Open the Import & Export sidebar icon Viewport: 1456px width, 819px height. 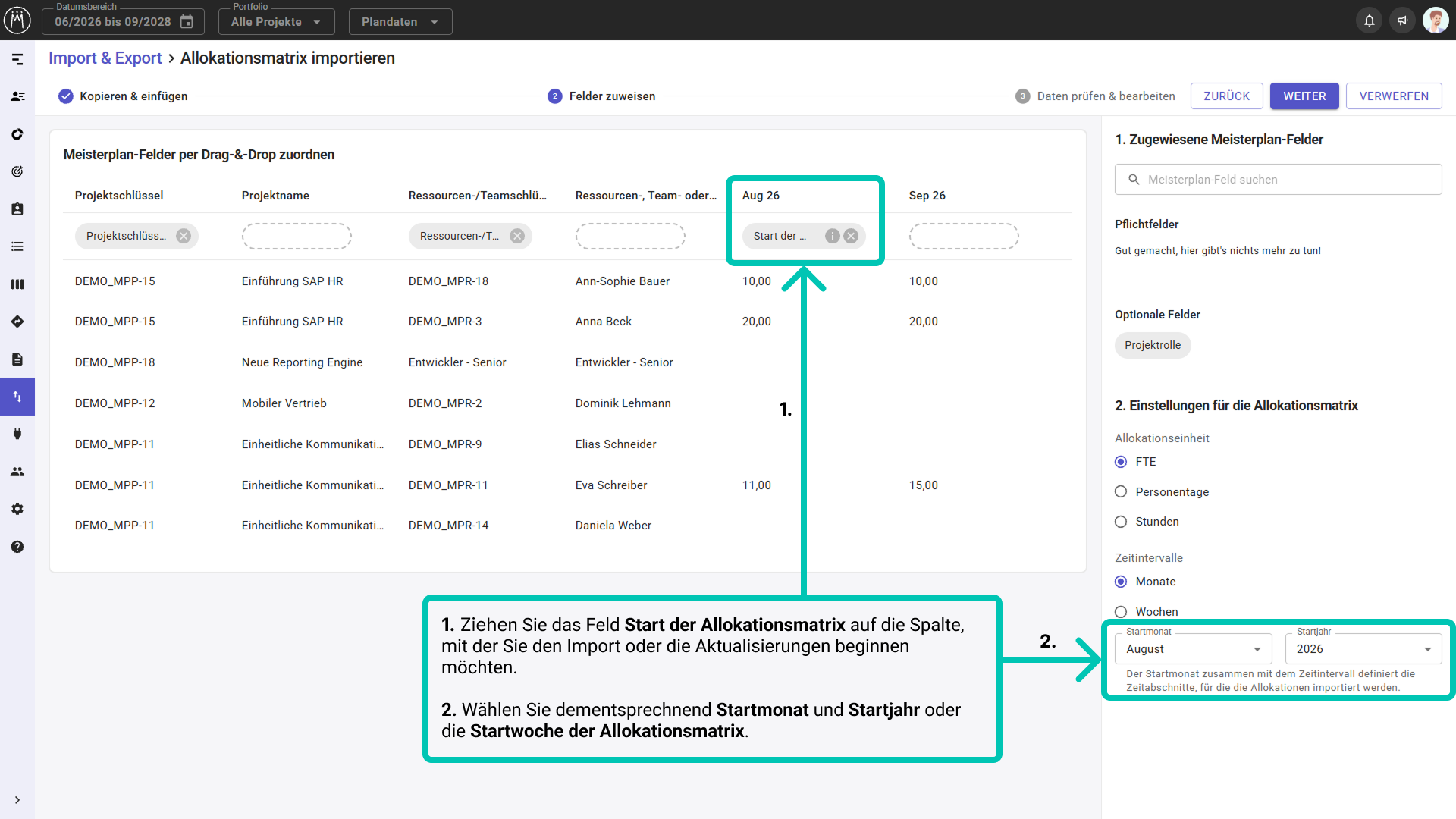(x=17, y=397)
